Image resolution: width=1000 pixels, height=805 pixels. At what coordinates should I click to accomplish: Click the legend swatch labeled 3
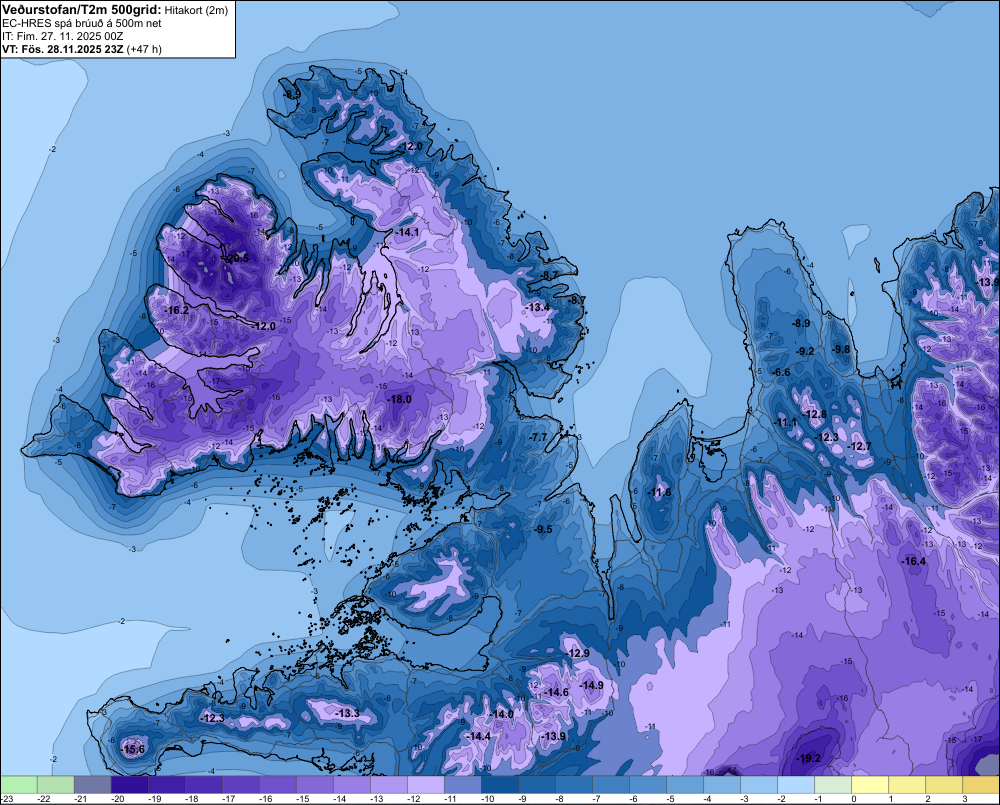[981, 784]
